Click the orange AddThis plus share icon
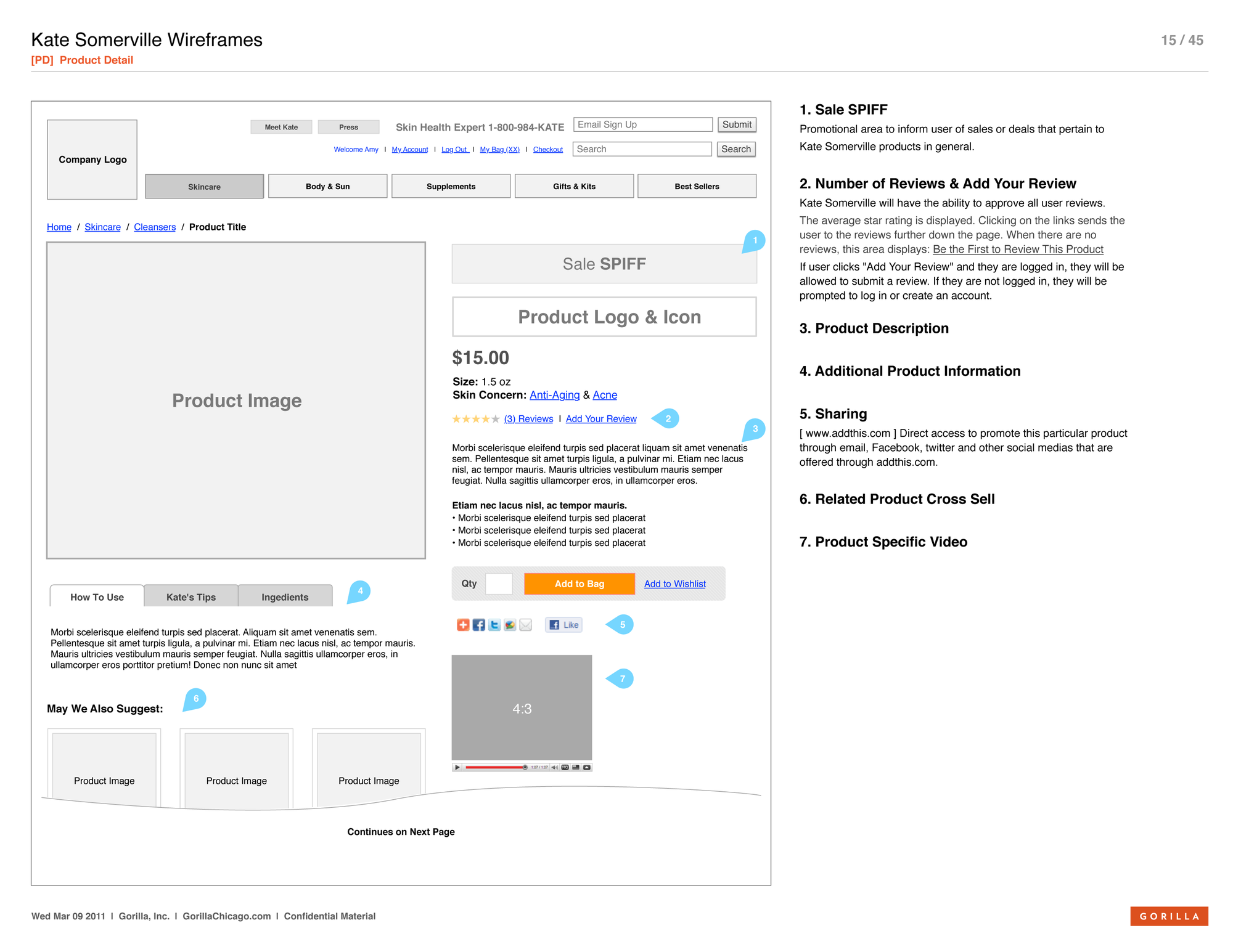1233x952 pixels. tap(463, 625)
